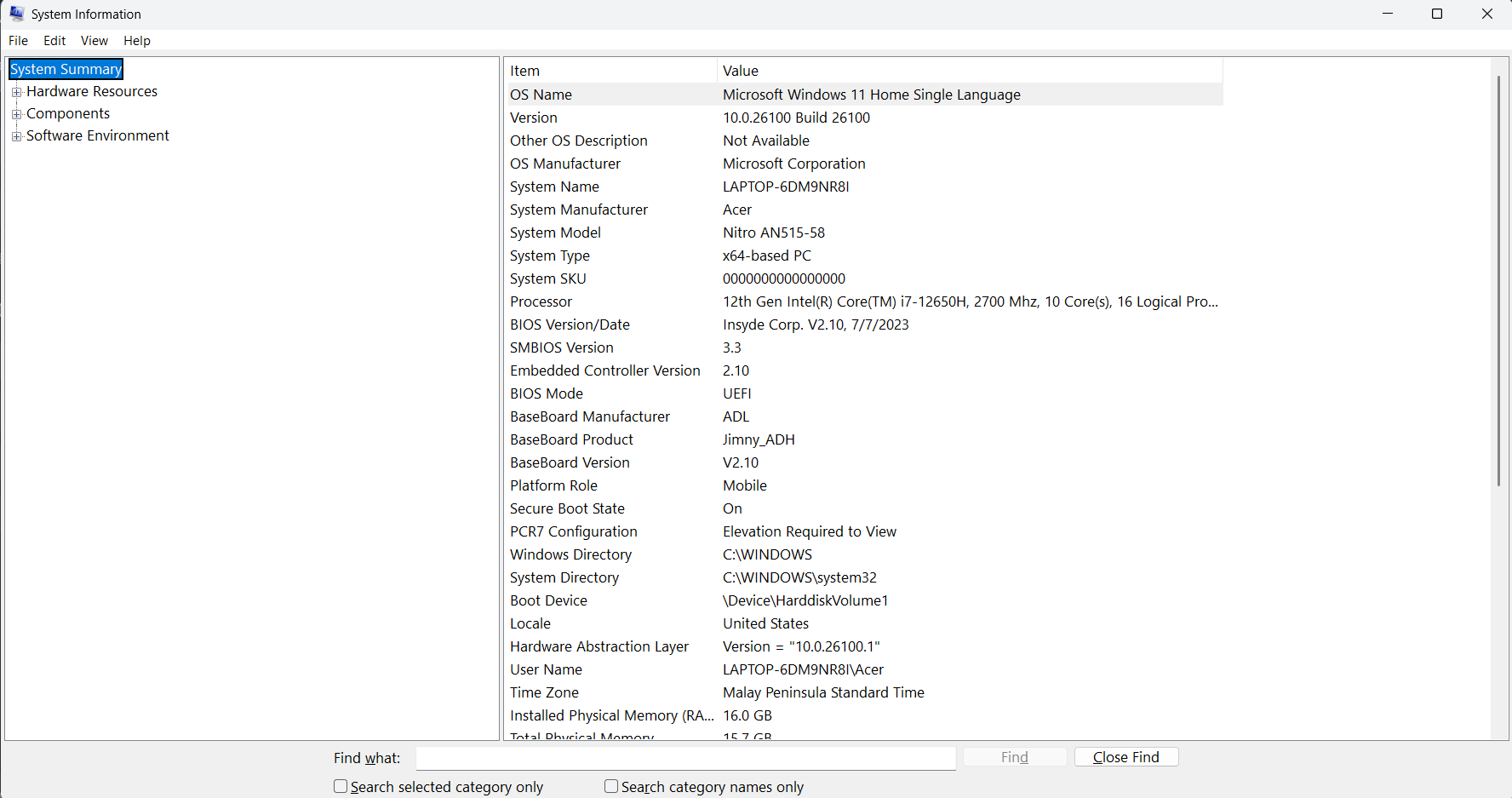The image size is (1512, 798).
Task: Select the Windows Directory row
Action: [864, 554]
